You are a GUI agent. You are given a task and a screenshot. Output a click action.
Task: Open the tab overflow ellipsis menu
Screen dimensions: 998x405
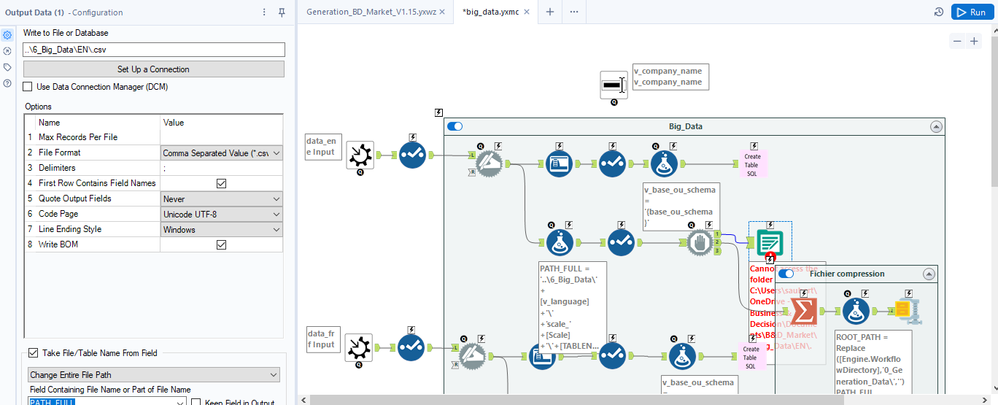[x=574, y=12]
